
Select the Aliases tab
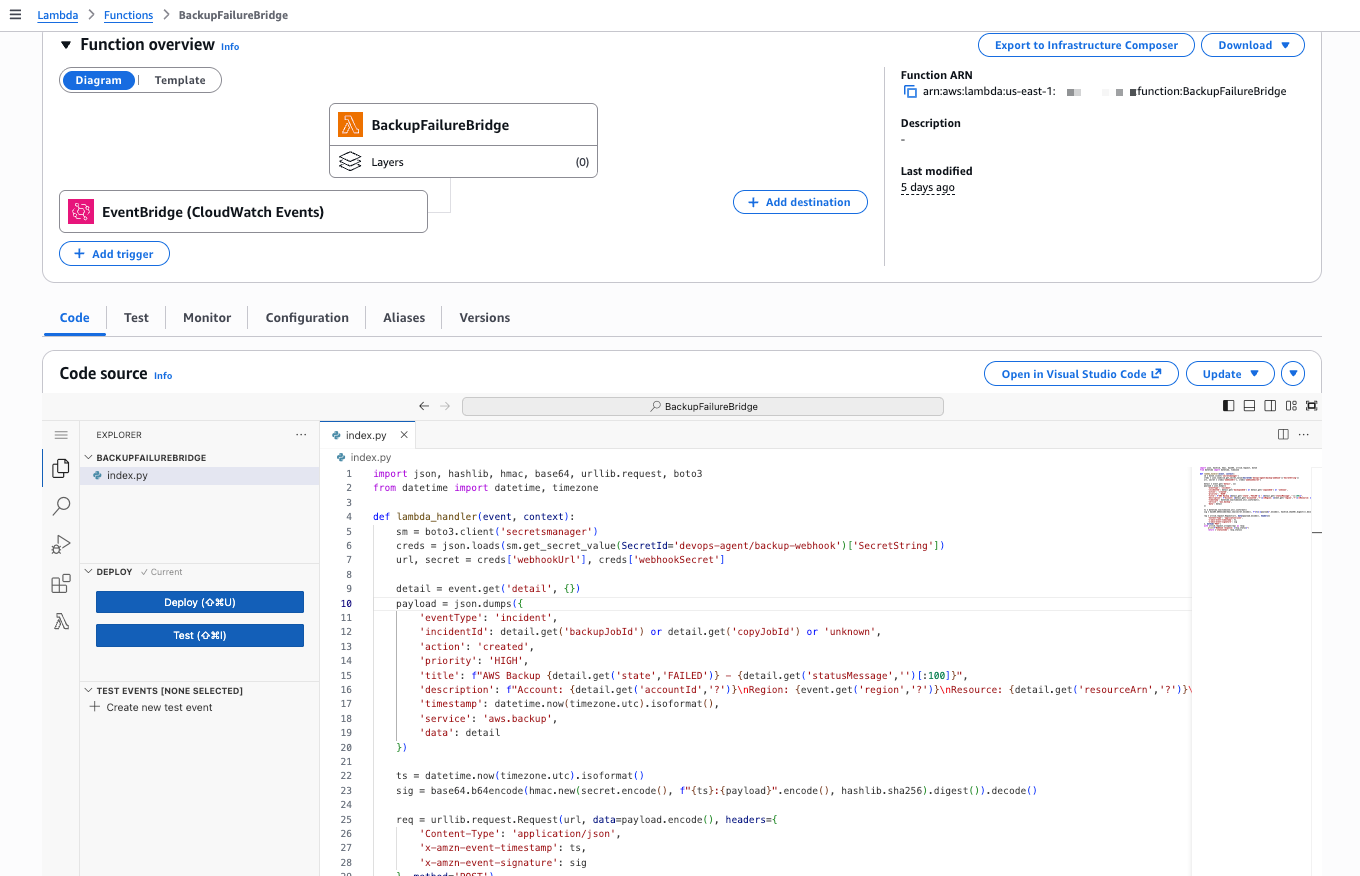[x=404, y=318]
